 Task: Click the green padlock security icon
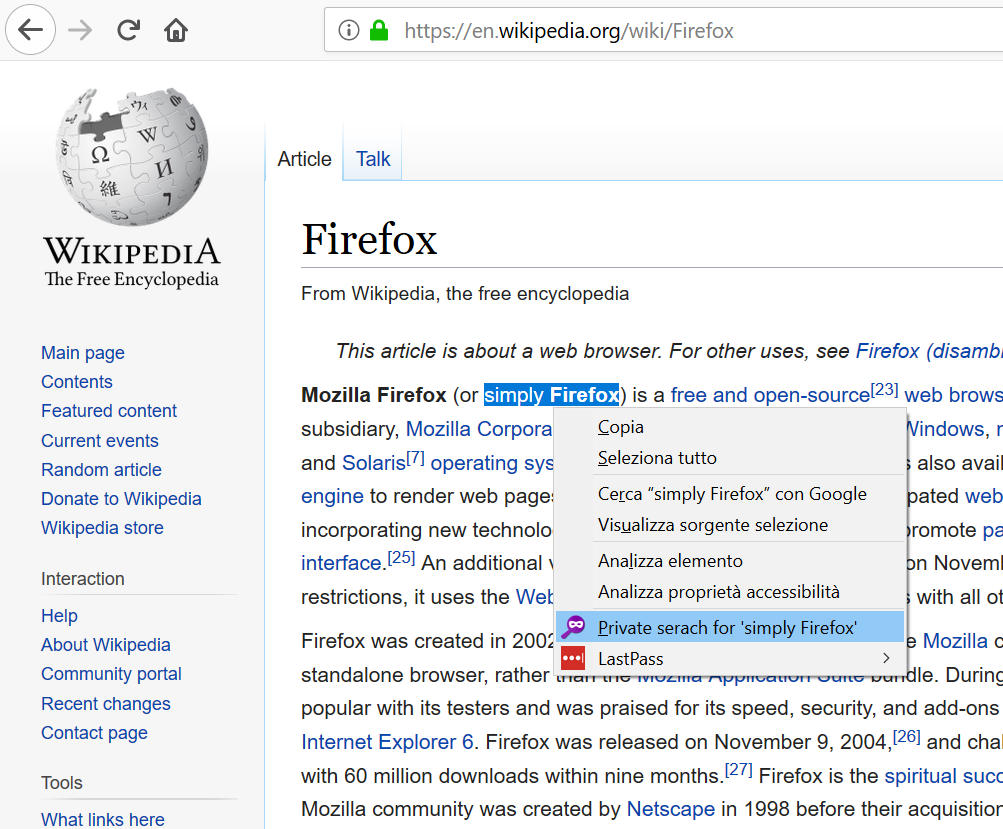pos(379,30)
